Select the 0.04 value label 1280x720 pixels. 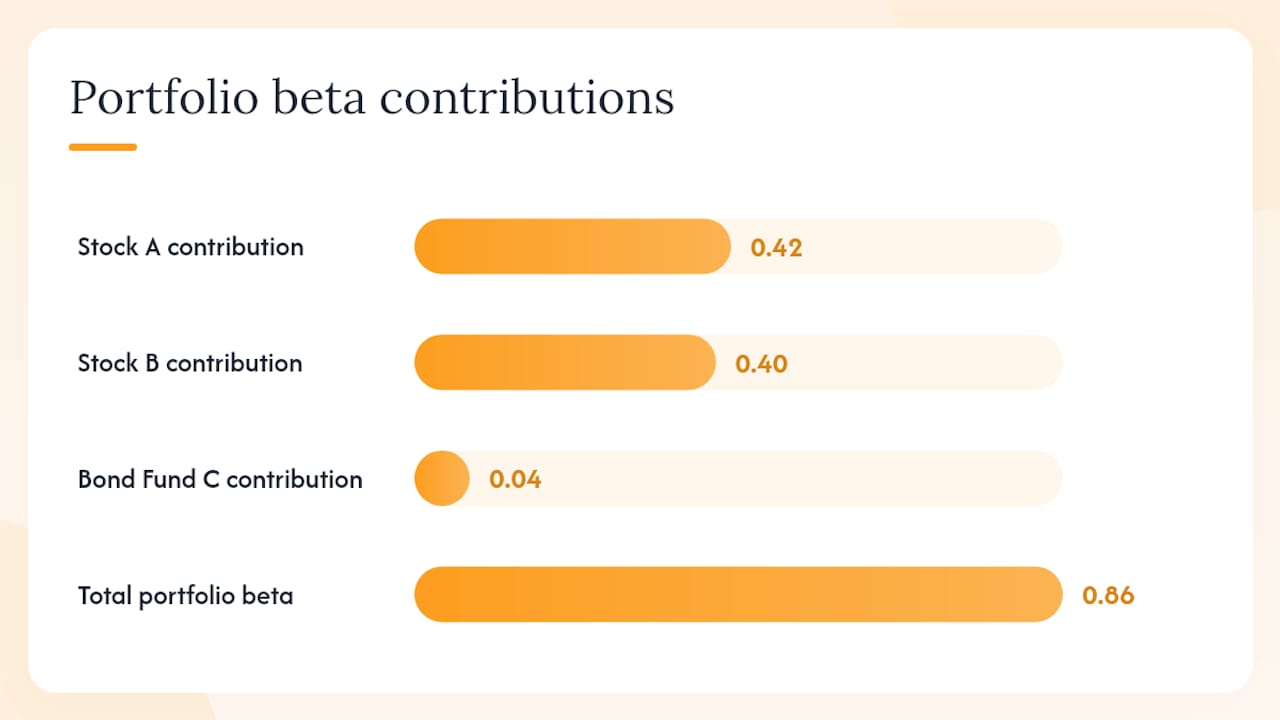coord(515,479)
